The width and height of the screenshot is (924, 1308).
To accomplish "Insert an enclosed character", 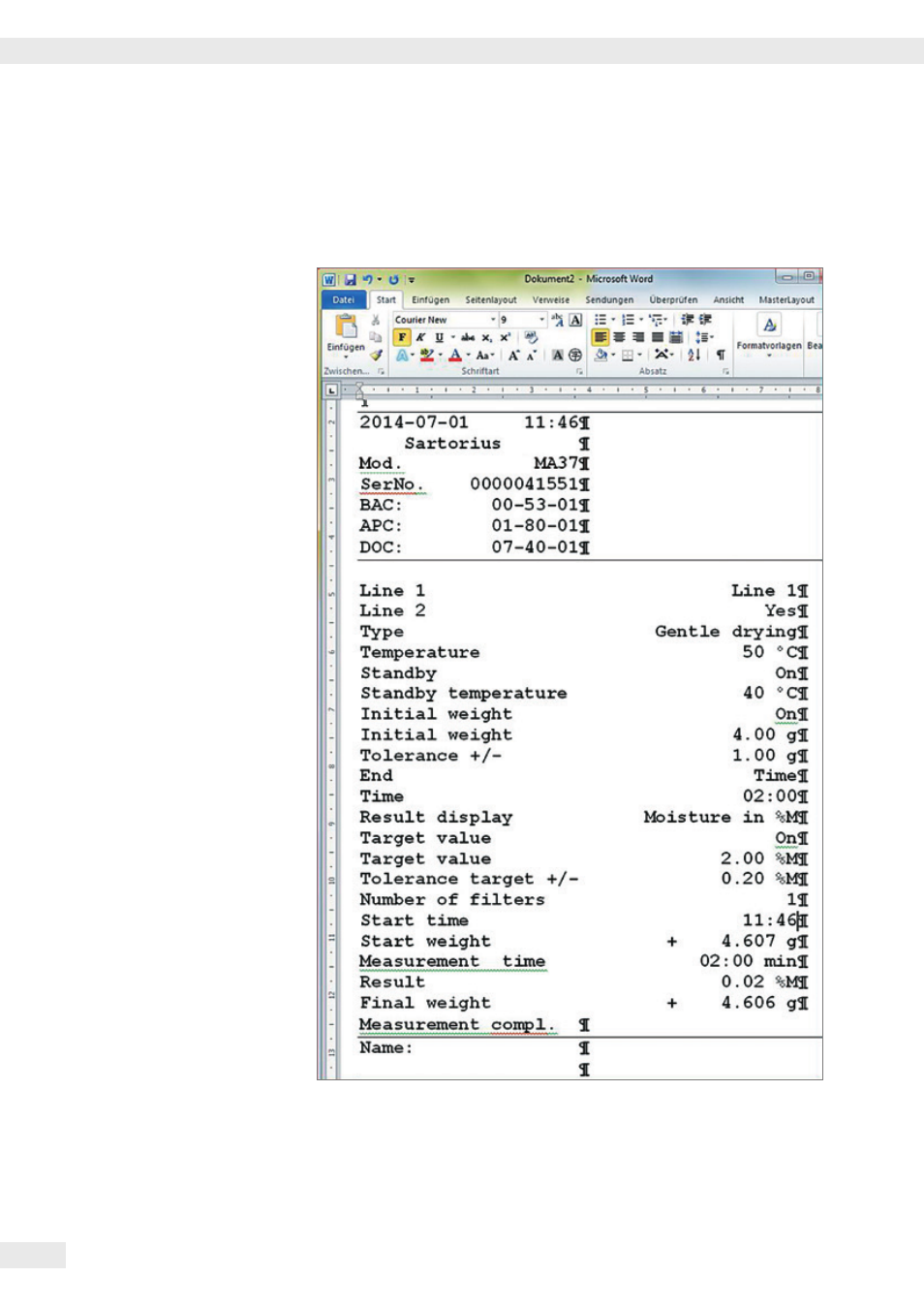I will (575, 356).
